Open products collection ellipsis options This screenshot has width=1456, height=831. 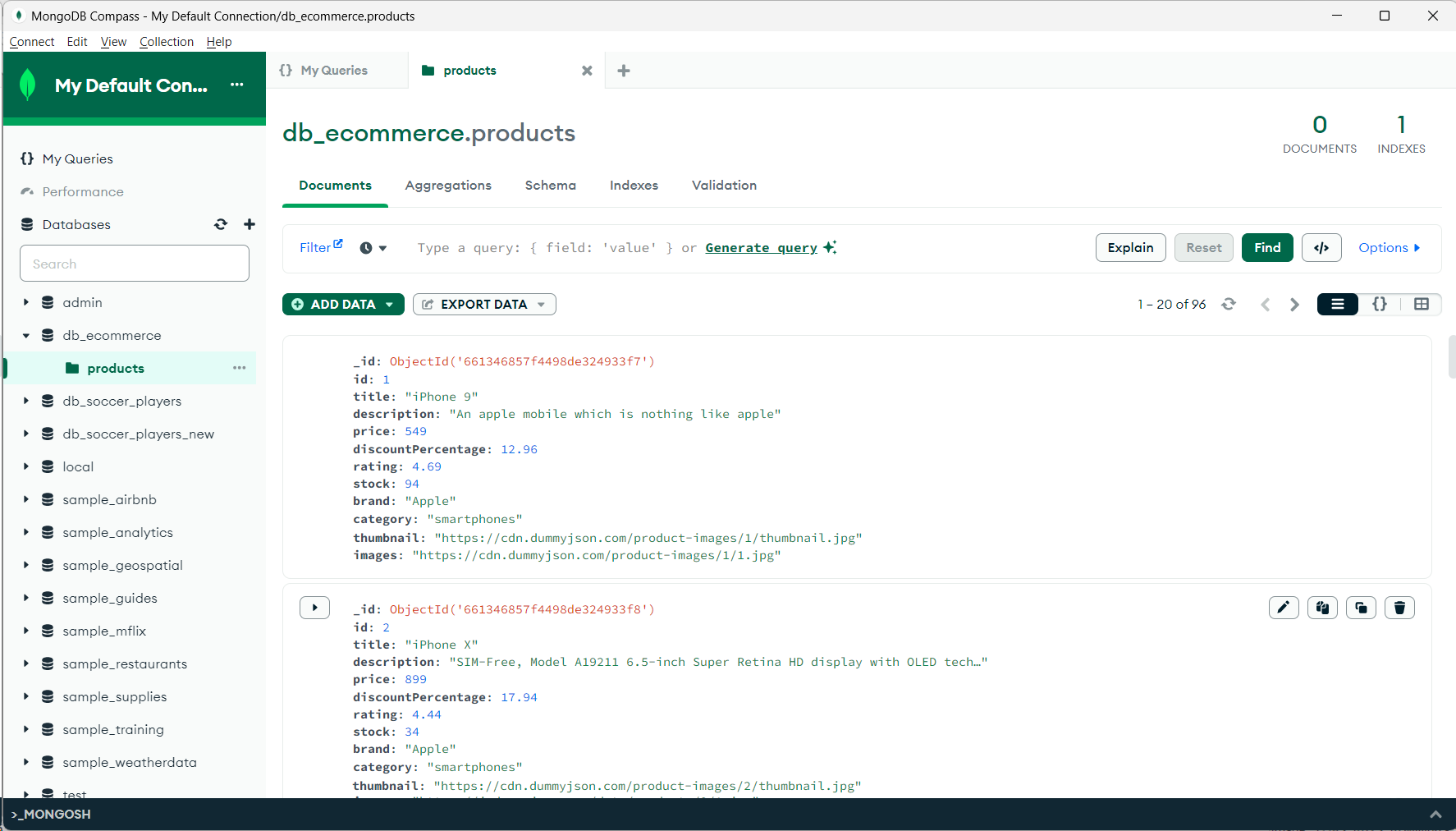coord(239,368)
